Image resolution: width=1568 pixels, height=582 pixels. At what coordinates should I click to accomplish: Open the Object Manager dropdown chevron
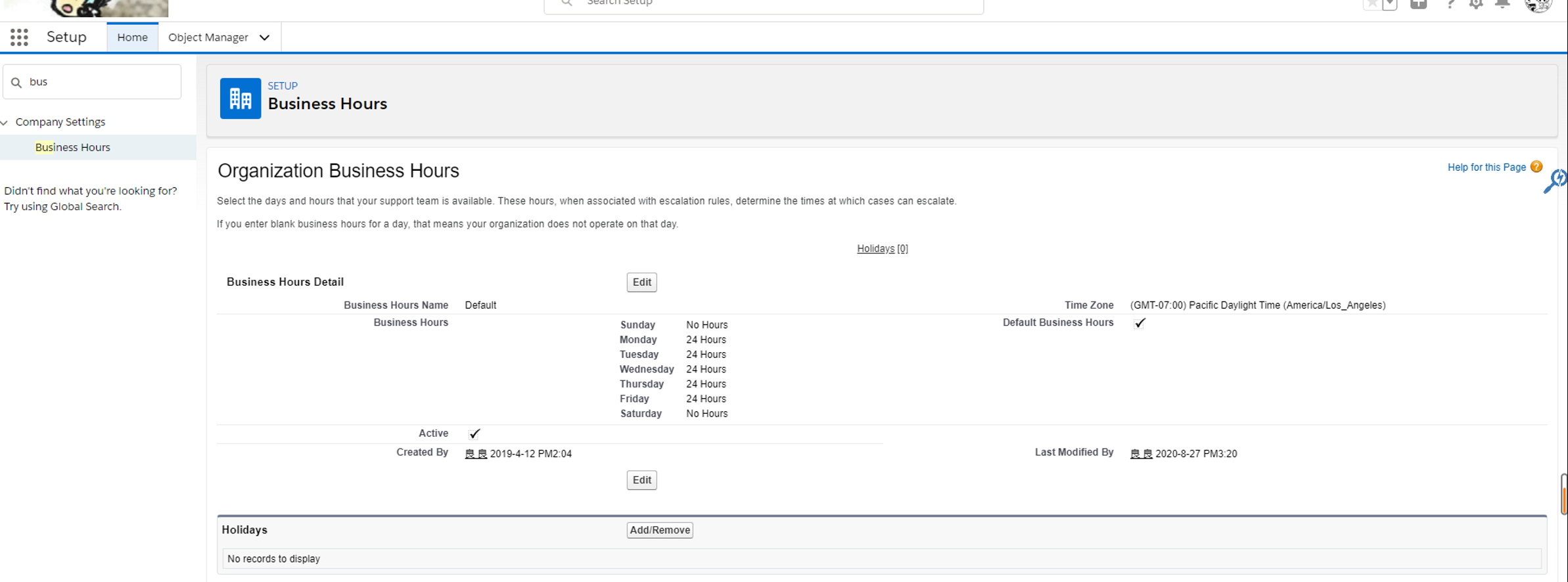(264, 37)
